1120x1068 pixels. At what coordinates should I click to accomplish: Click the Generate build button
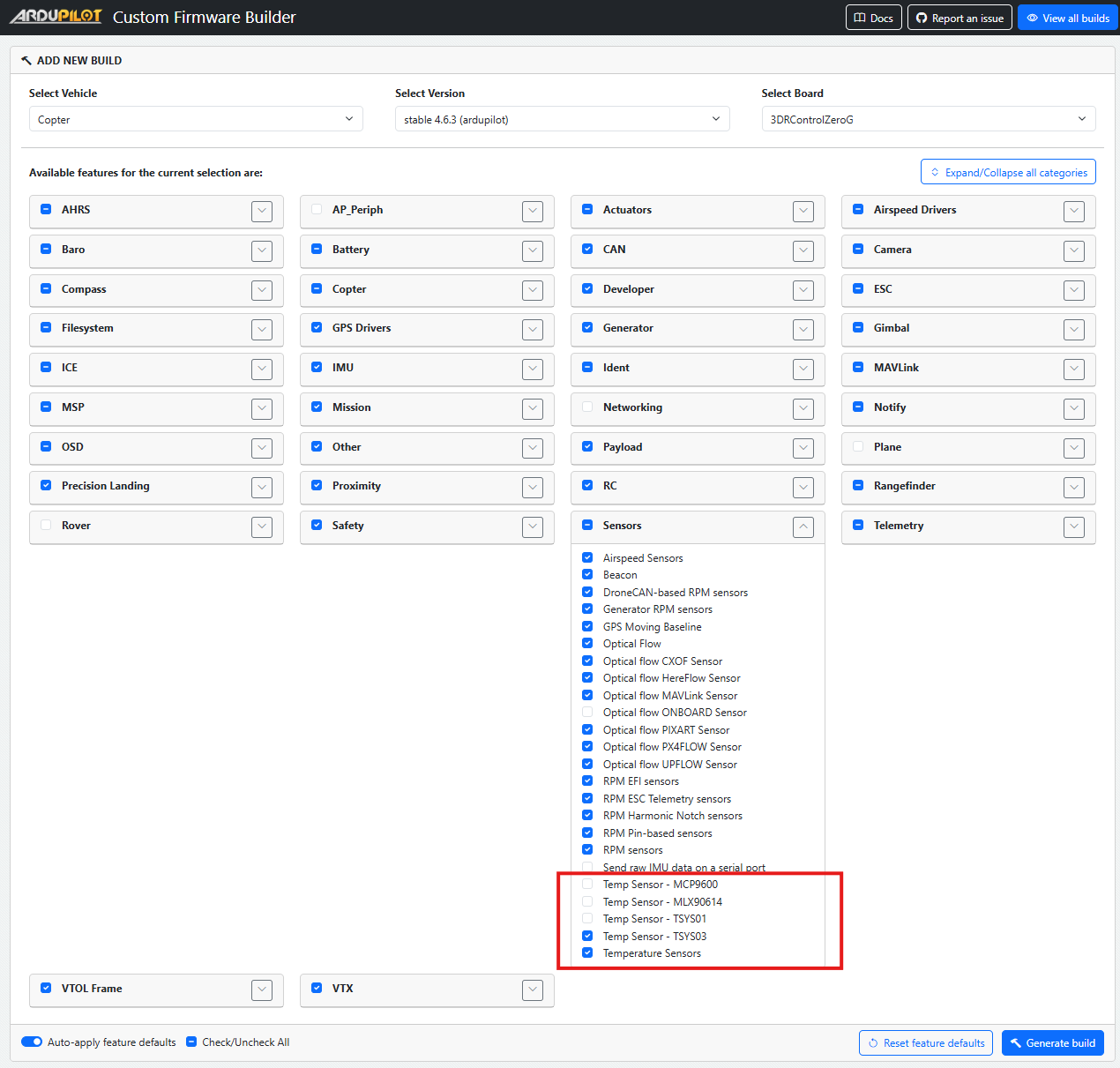click(x=1052, y=1042)
